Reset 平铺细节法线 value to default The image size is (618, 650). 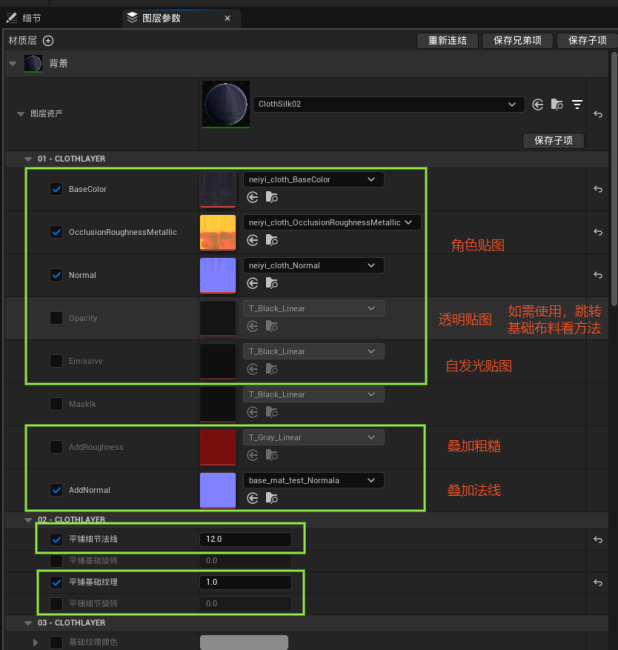pos(597,540)
